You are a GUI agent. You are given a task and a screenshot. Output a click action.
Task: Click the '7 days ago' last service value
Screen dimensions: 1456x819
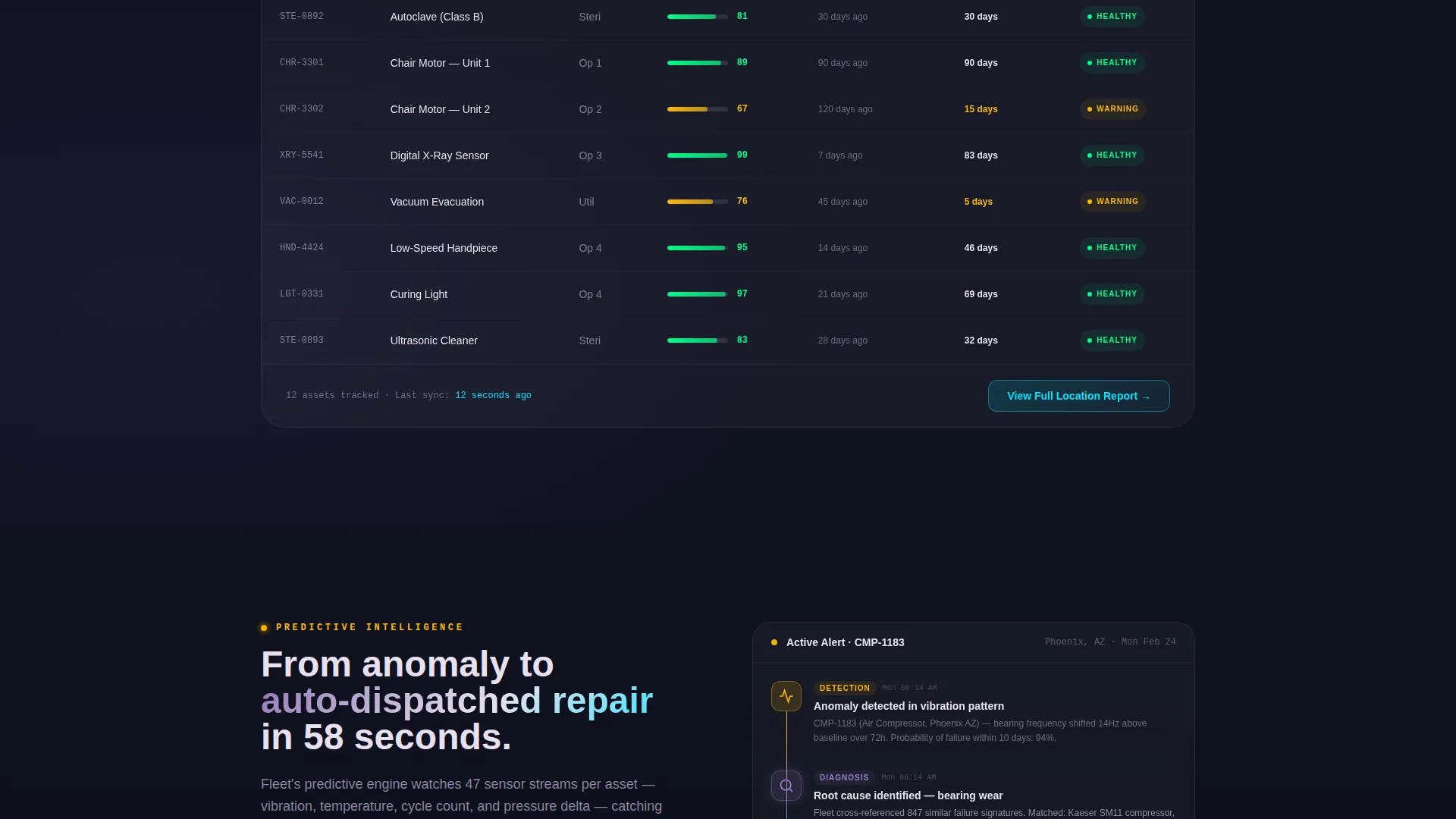(x=839, y=155)
